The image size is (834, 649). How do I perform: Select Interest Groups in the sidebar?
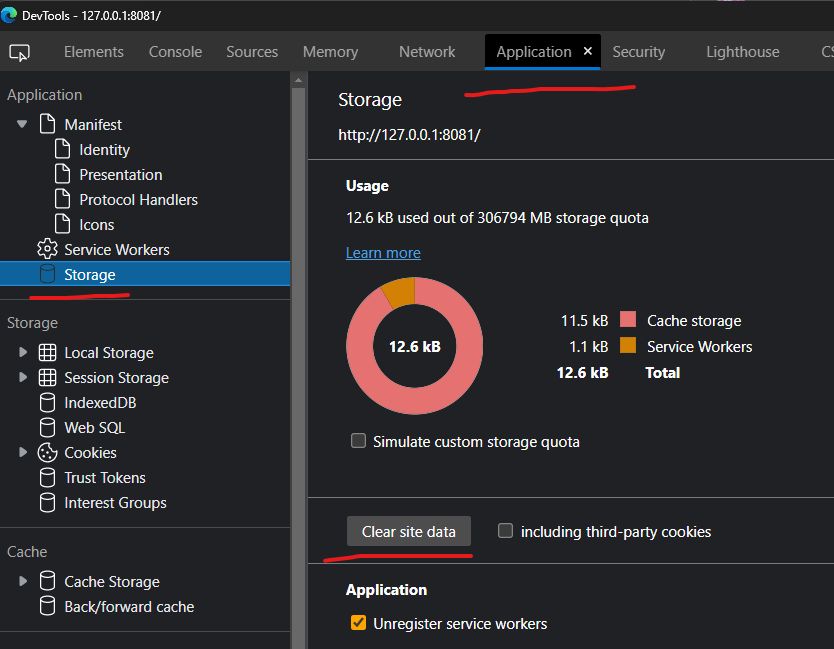click(x=115, y=503)
